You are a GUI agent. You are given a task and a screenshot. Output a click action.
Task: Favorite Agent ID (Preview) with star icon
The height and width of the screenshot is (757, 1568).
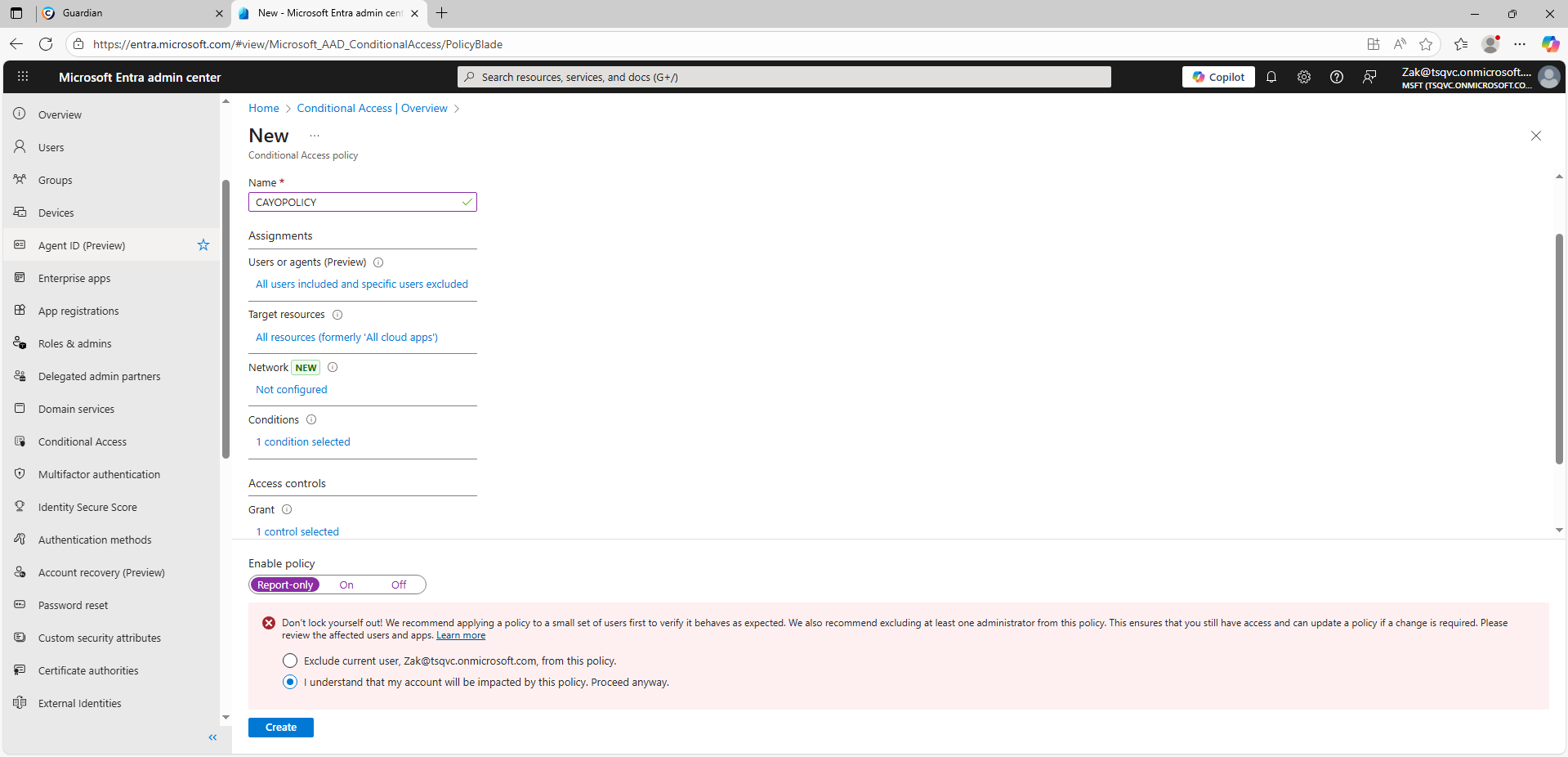pyautogui.click(x=203, y=245)
